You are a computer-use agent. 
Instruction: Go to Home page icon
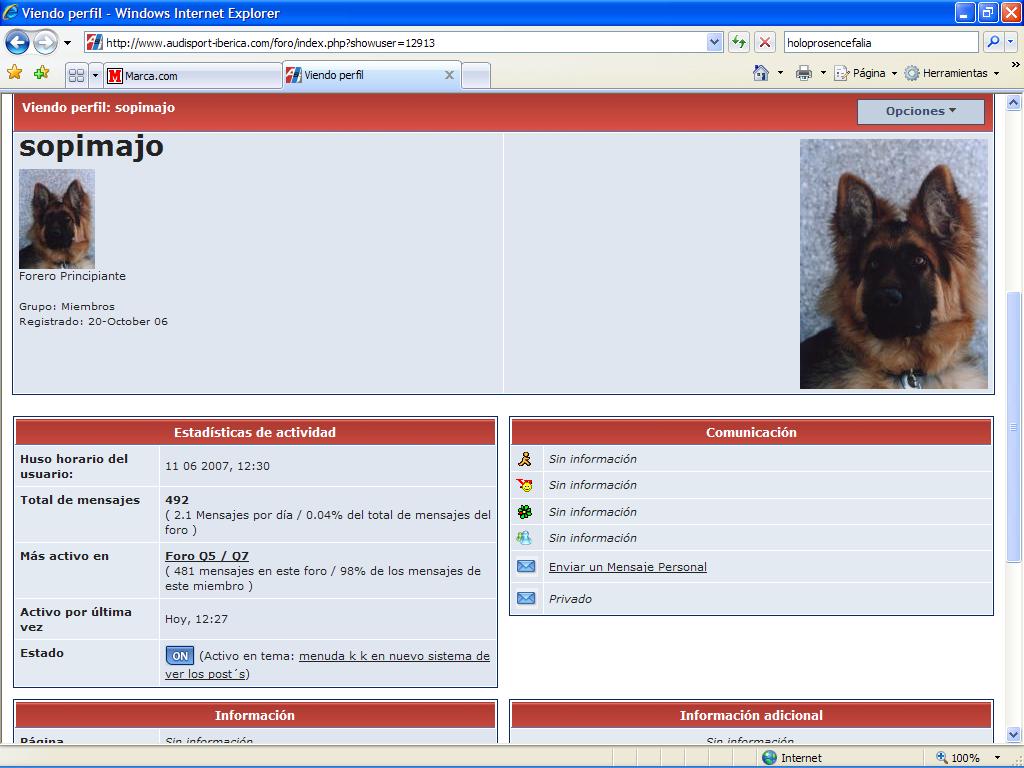tap(761, 73)
